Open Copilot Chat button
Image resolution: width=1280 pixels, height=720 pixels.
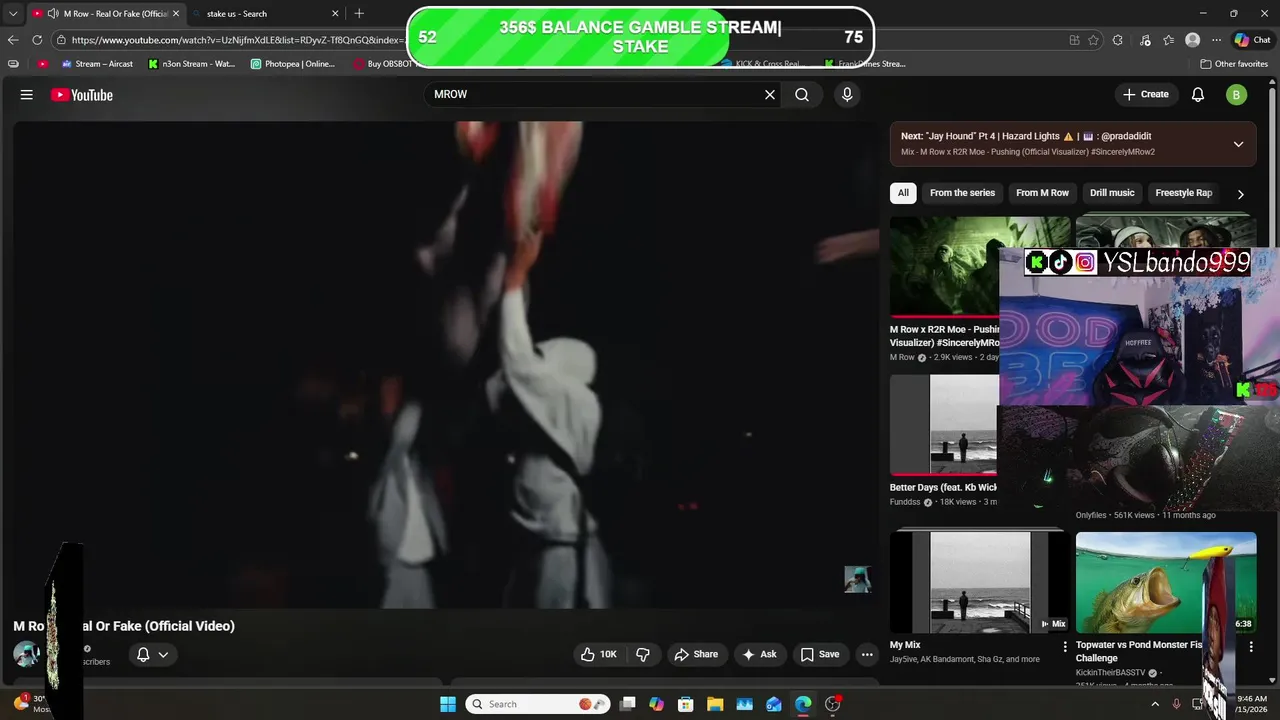(x=1252, y=40)
